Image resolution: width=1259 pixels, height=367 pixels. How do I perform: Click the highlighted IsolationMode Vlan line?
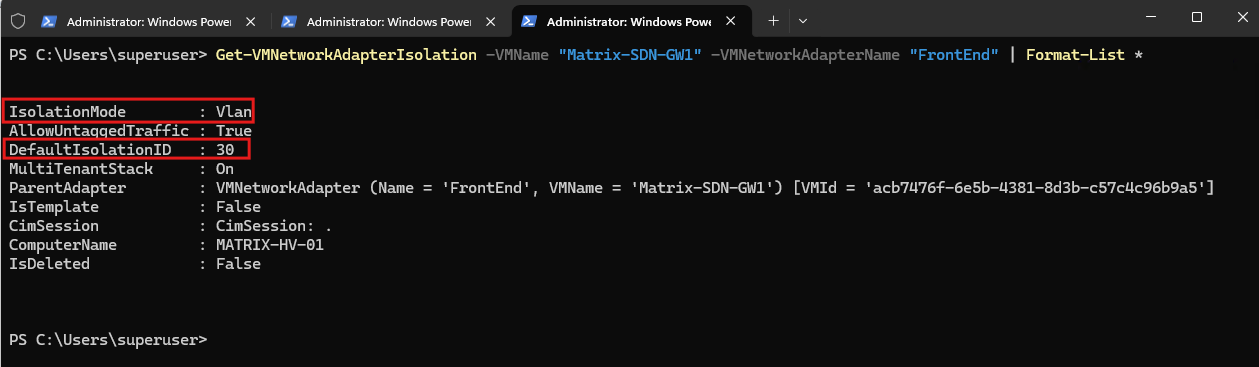tap(129, 111)
